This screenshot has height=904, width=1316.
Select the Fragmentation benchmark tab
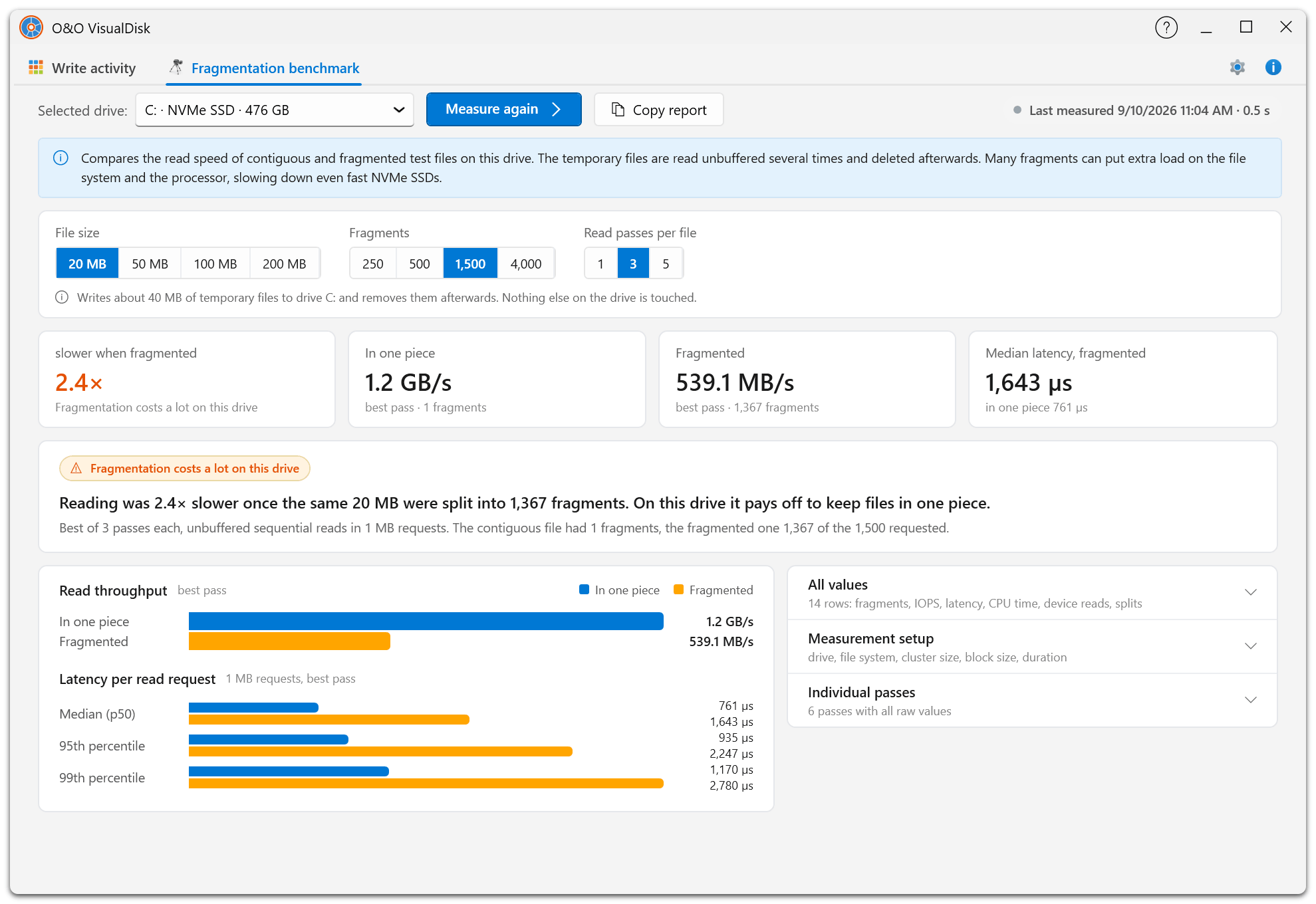tap(264, 68)
